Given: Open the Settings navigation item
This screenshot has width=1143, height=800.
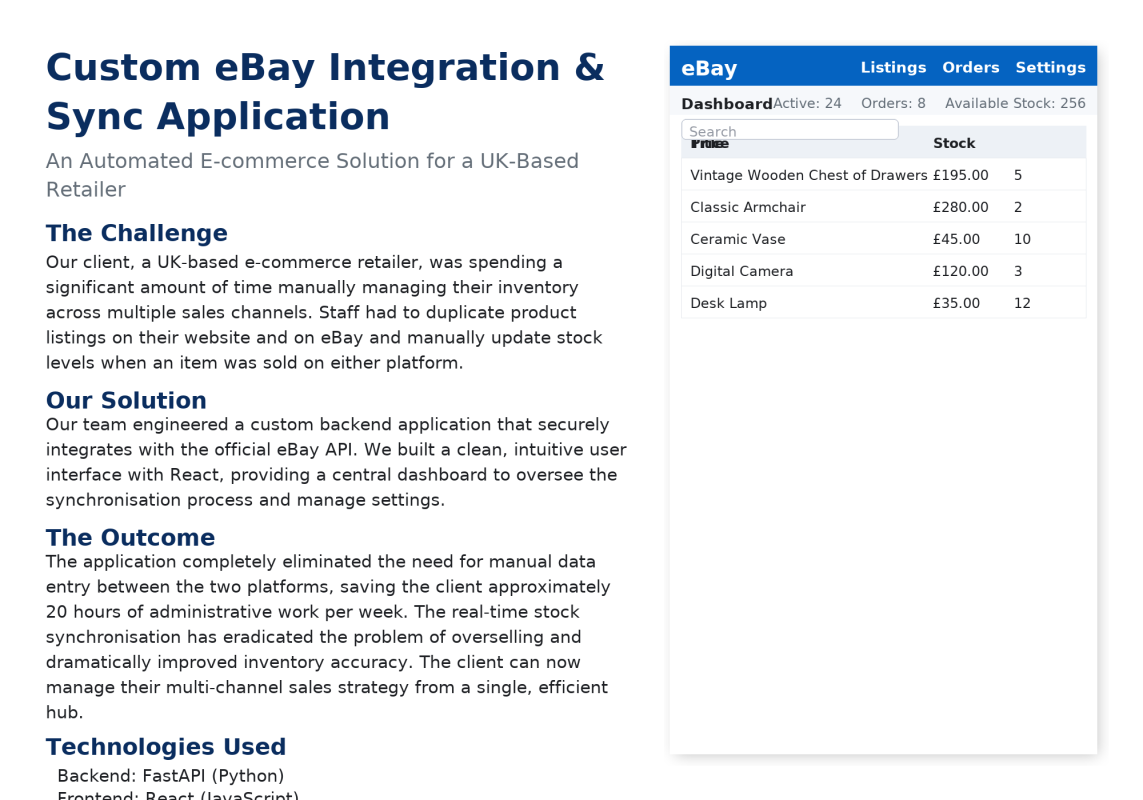Looking at the screenshot, I should tap(1050, 67).
